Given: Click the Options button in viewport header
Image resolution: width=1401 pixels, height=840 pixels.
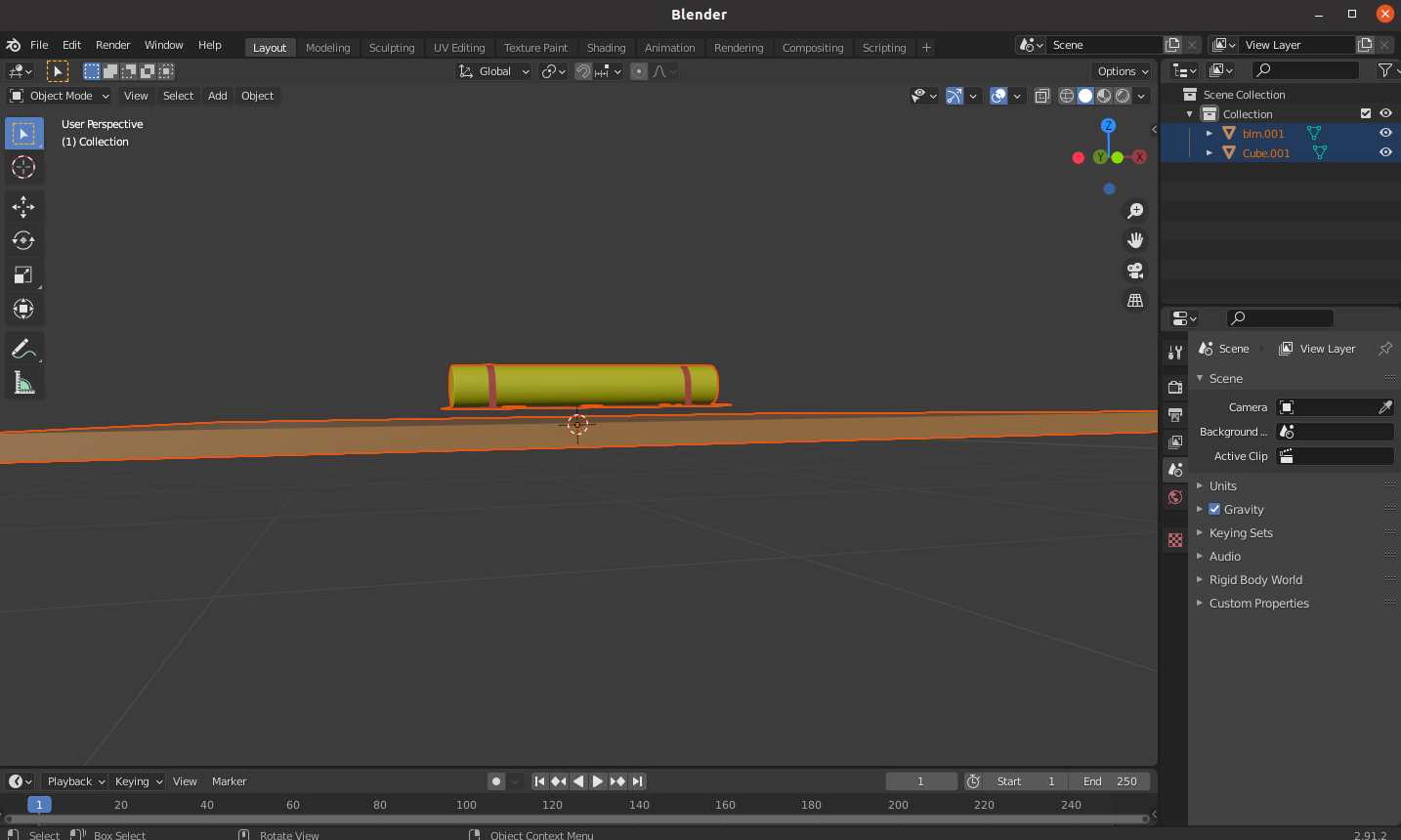Looking at the screenshot, I should 1120,71.
